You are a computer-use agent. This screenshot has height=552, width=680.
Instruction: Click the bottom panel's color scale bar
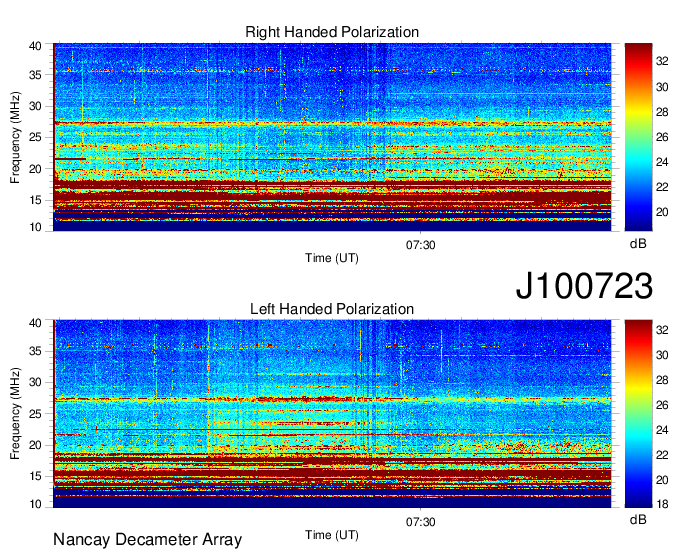tap(638, 414)
